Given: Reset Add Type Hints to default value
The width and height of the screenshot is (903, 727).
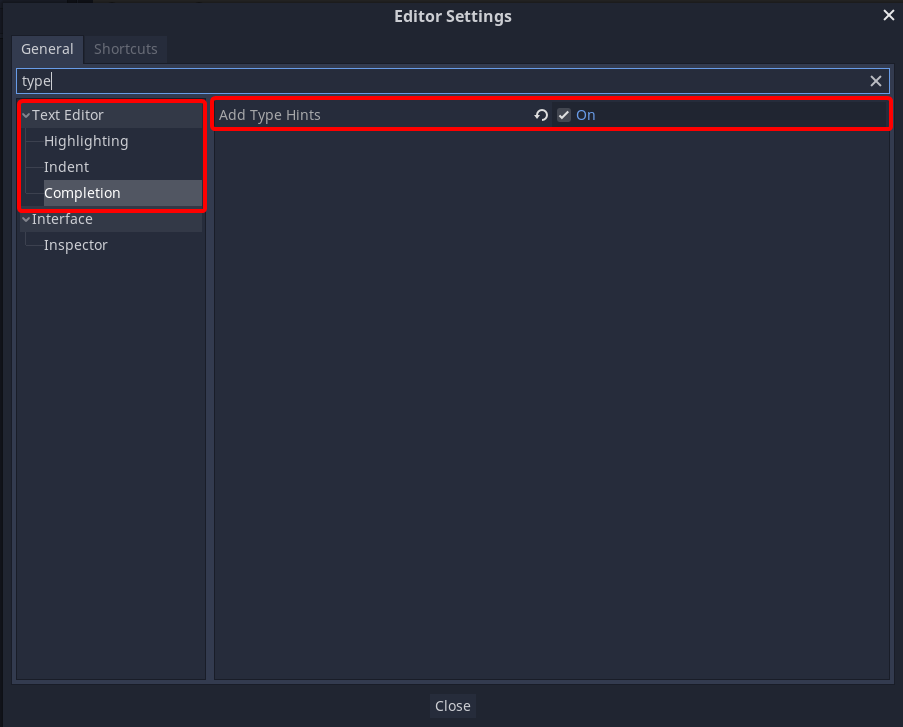Looking at the screenshot, I should [541, 115].
